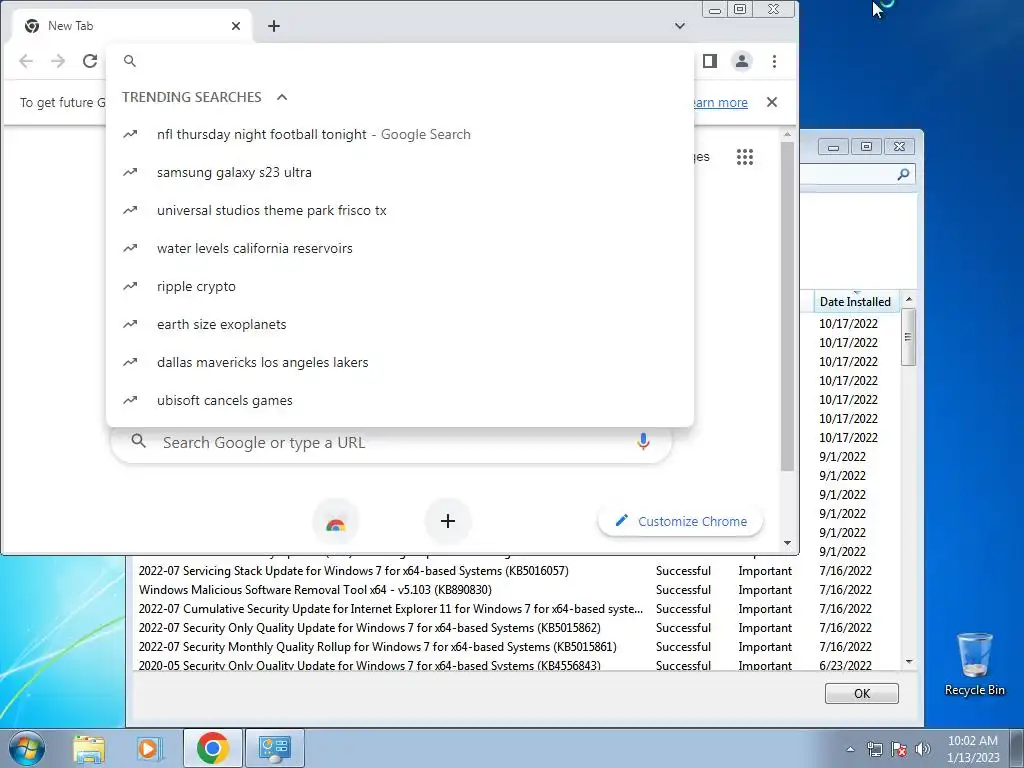Open the Windows Start menu

click(26, 748)
